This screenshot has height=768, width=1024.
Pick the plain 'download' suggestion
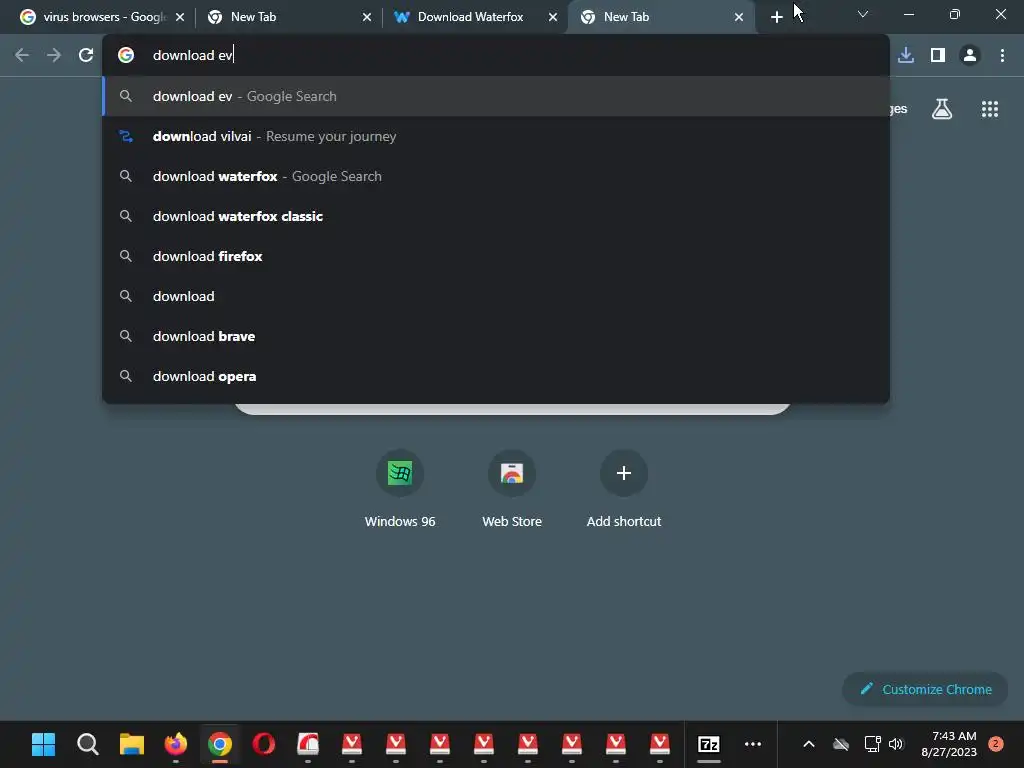(496, 296)
